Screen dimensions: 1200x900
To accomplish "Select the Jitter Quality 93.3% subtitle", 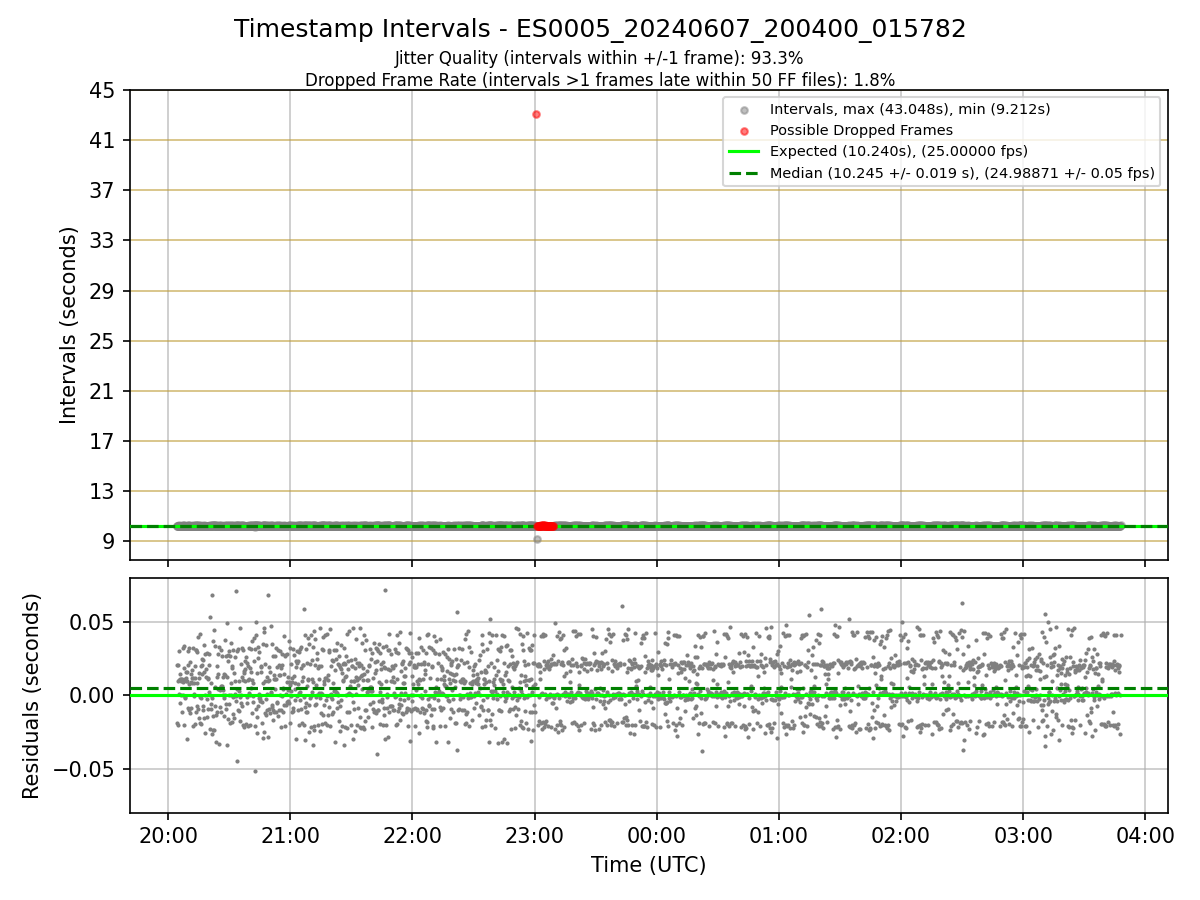I will click(599, 58).
